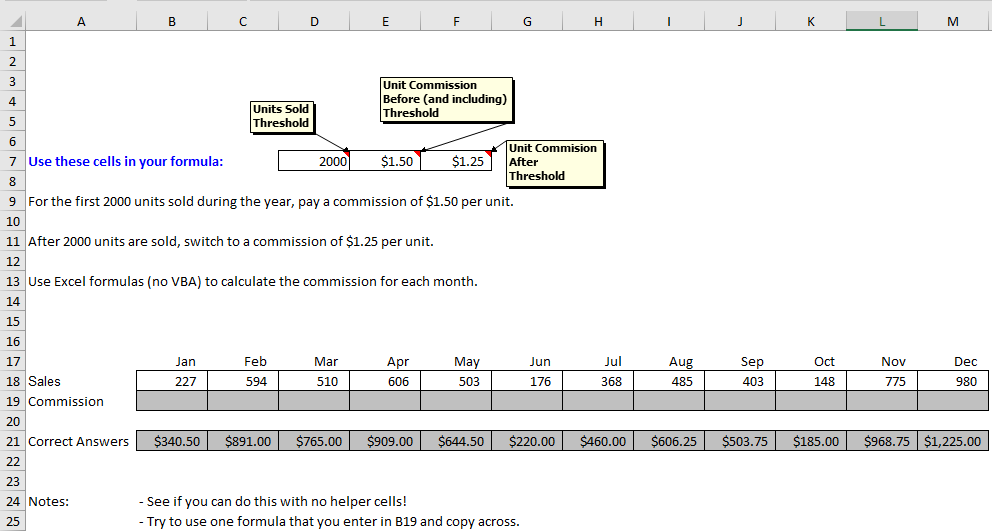Image resolution: width=992 pixels, height=531 pixels.
Task: Select column M header
Action: coord(953,22)
